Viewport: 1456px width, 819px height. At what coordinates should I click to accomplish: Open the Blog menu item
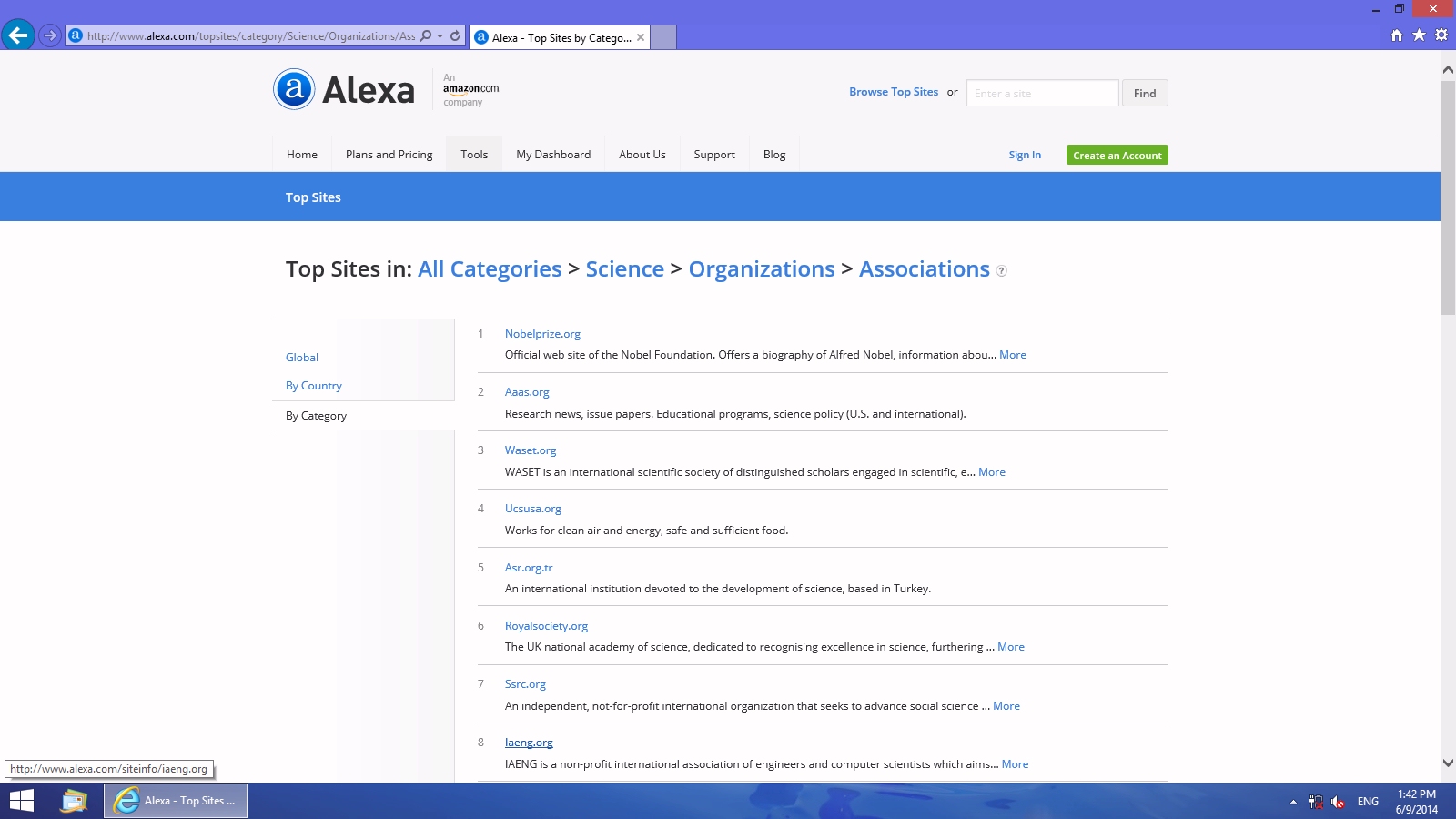(774, 155)
